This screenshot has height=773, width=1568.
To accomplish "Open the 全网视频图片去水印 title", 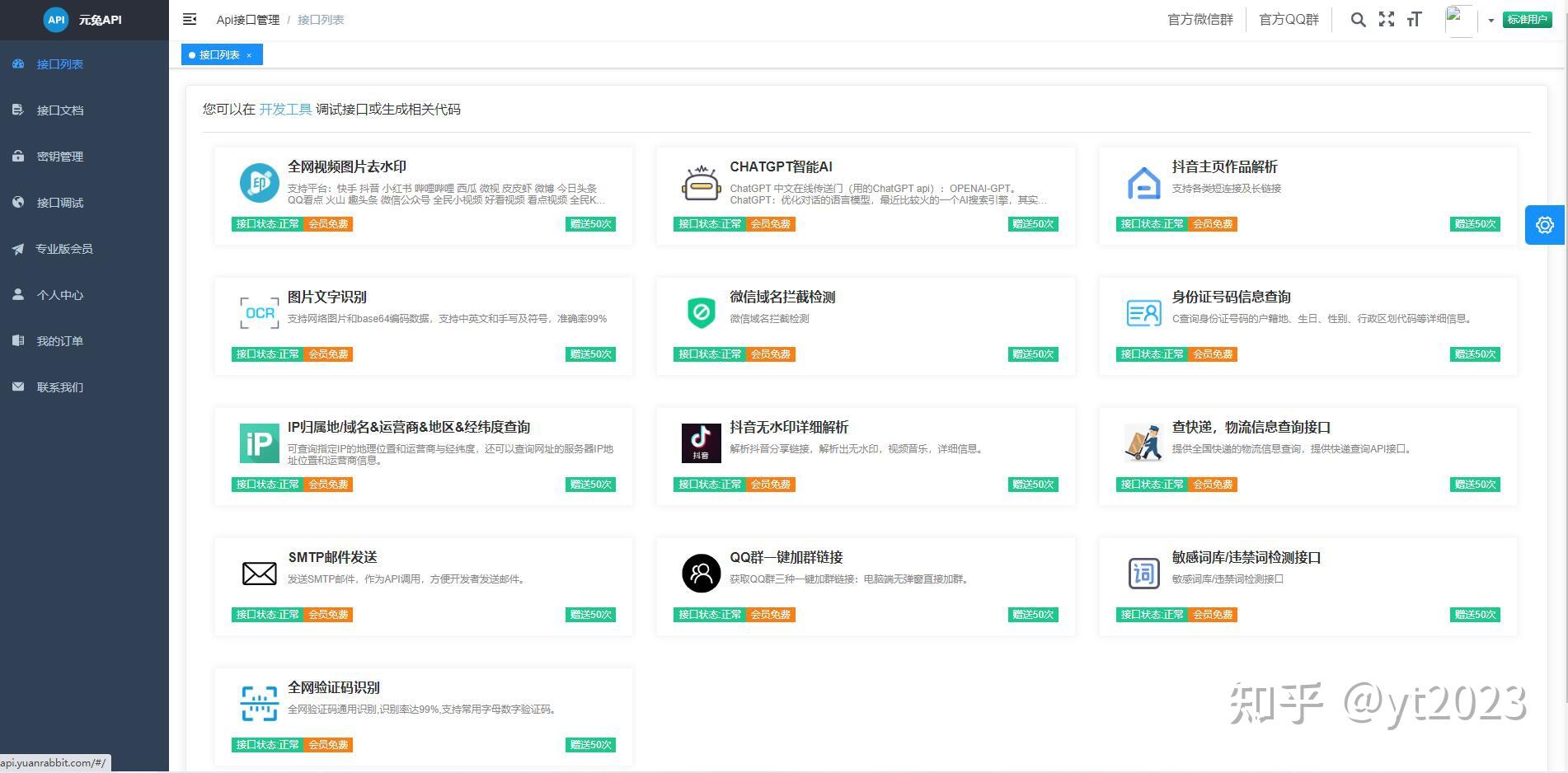I will click(347, 167).
